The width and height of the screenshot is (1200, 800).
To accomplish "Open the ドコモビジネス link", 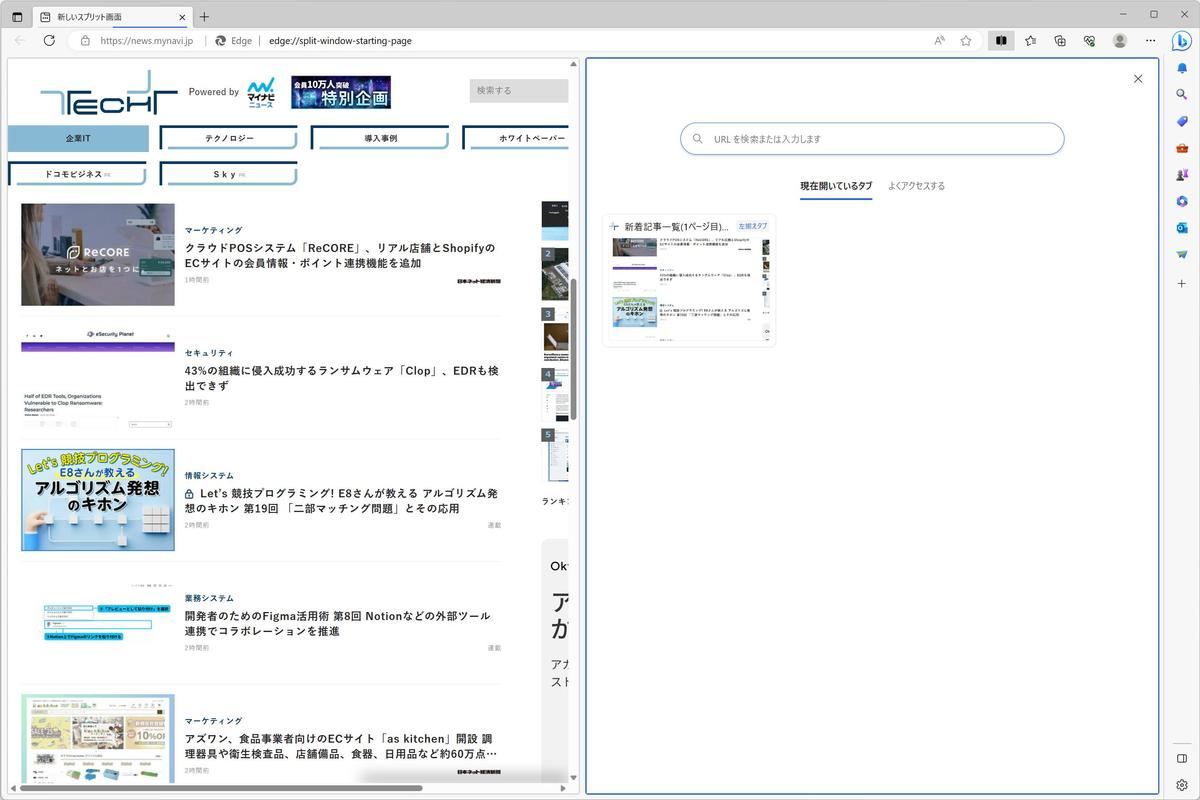I will 78,174.
